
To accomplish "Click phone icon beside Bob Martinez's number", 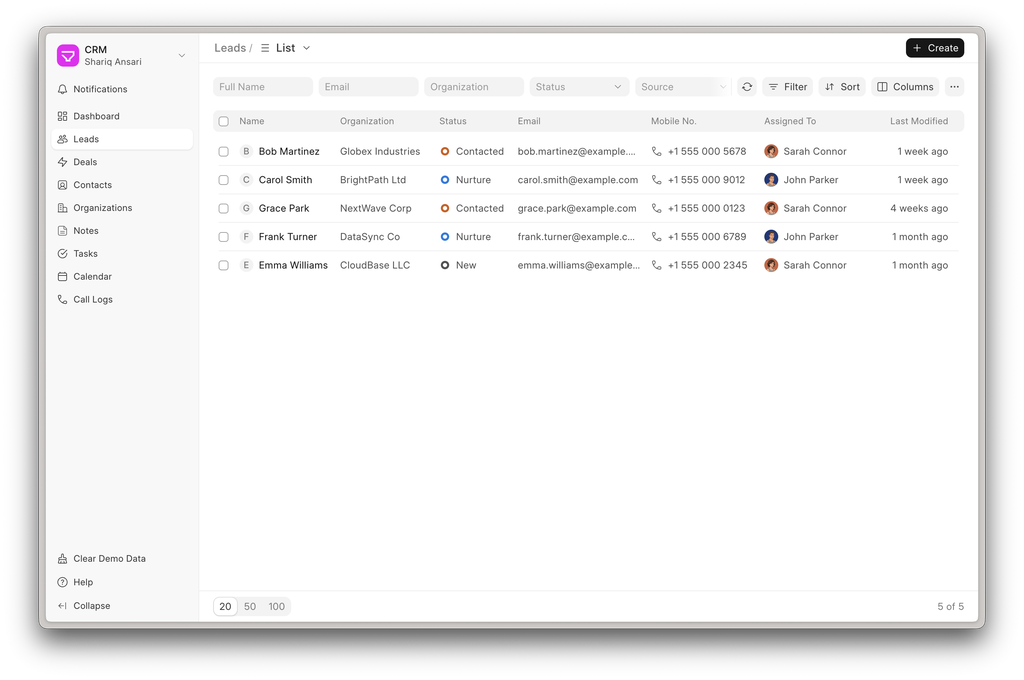I will point(657,152).
